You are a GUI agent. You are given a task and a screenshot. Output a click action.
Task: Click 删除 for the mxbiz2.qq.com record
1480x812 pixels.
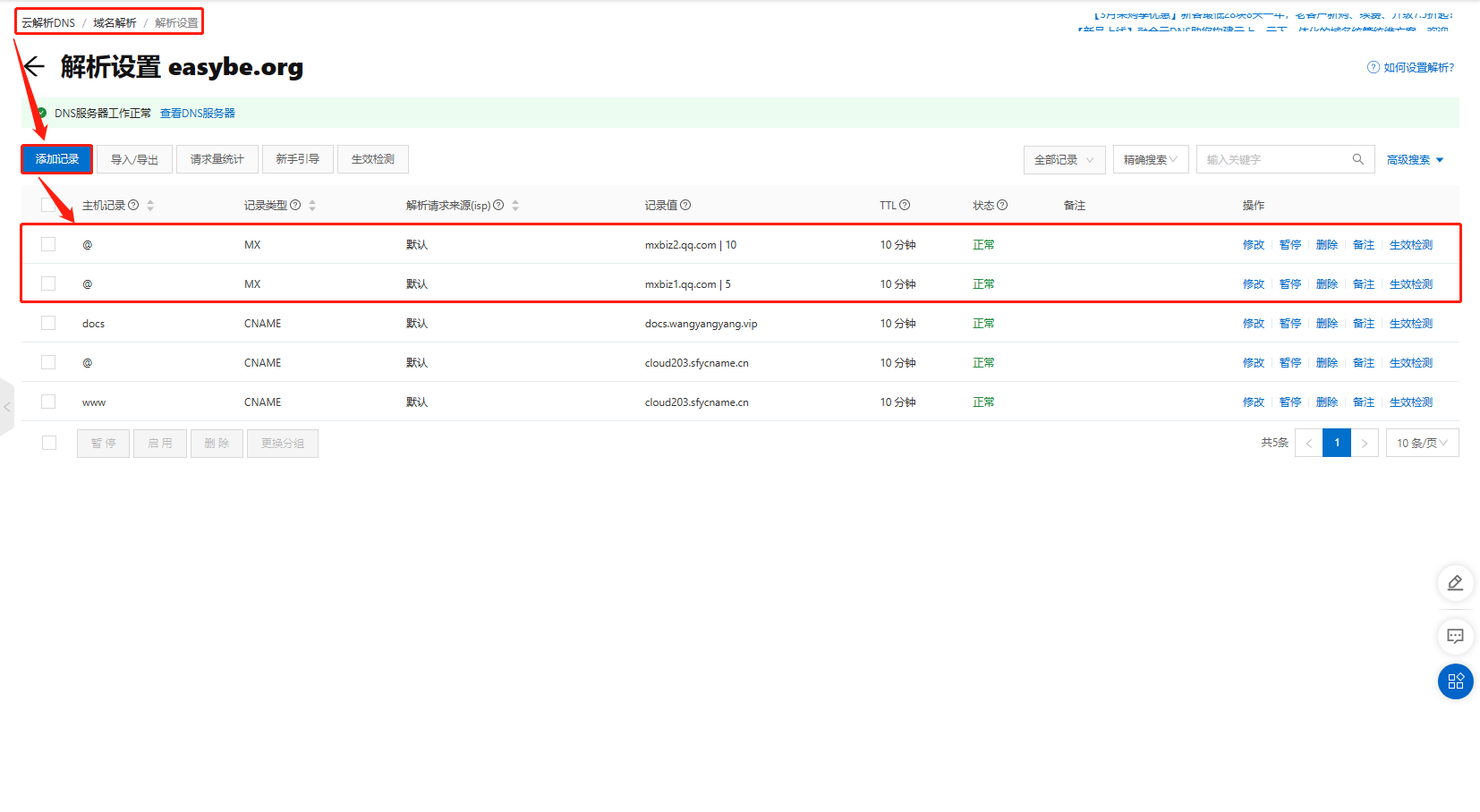1326,244
